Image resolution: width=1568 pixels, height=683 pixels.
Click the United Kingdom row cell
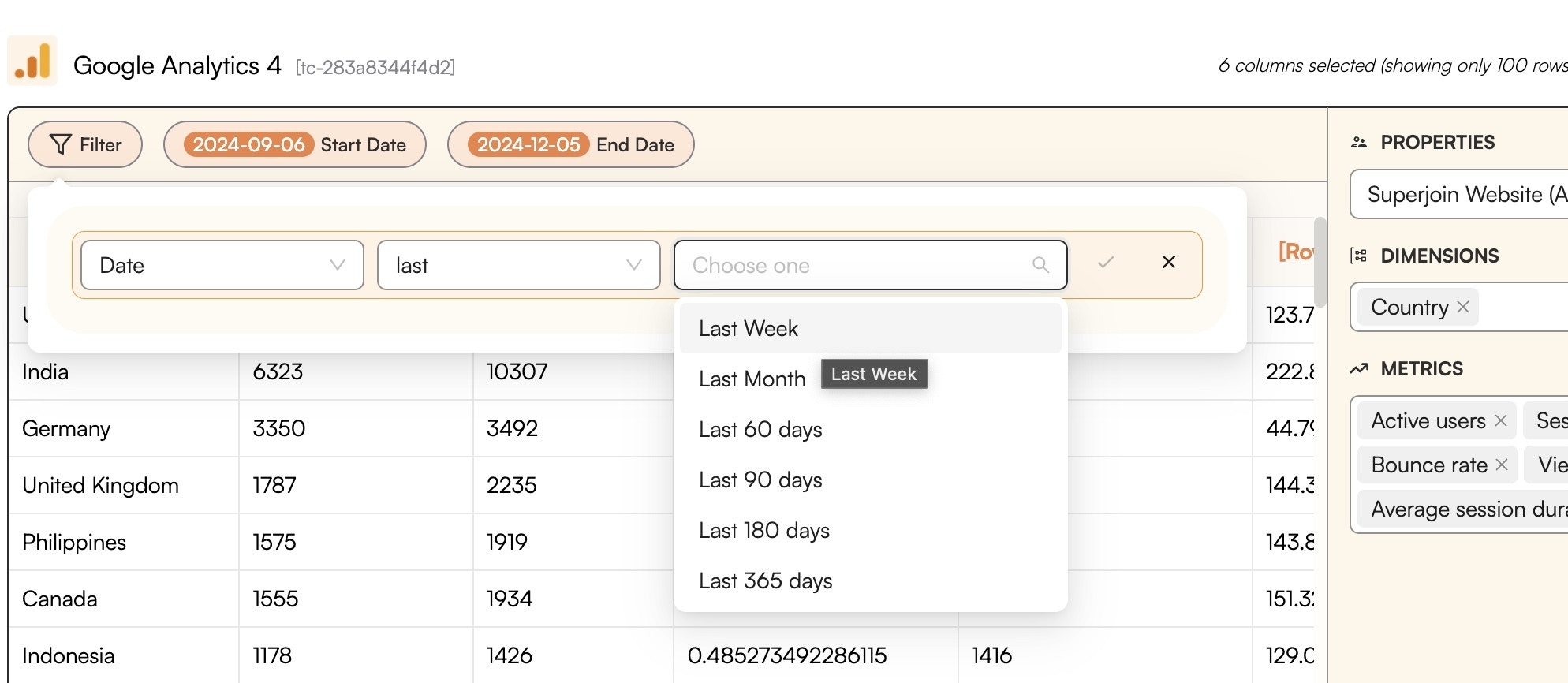[x=125, y=485]
